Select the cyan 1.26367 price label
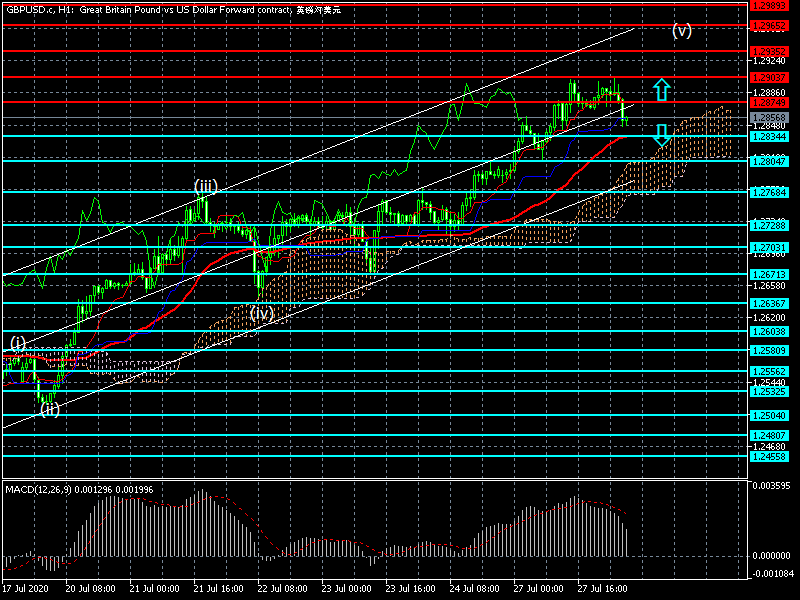800x600 pixels. [x=769, y=304]
